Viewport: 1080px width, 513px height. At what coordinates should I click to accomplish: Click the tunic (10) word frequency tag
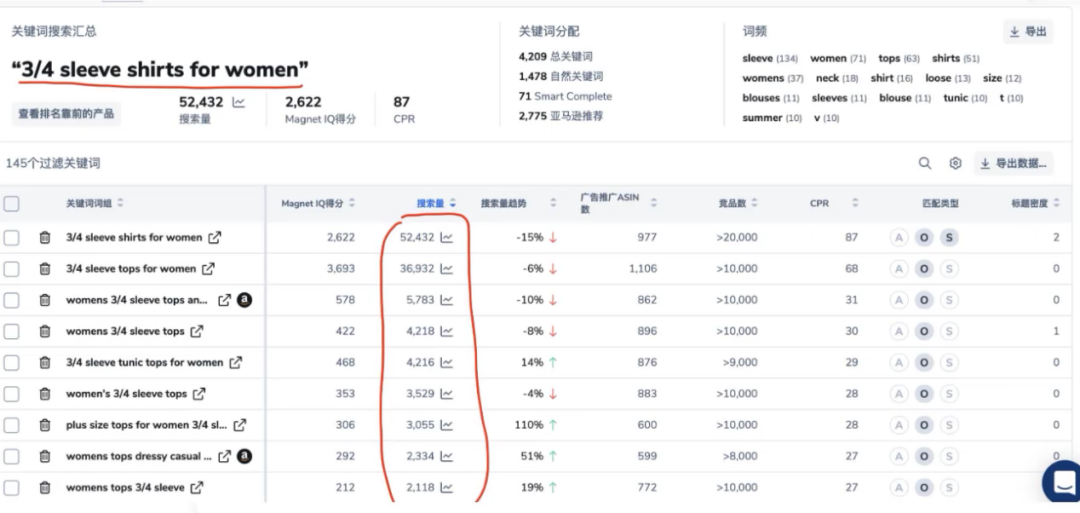(966, 98)
